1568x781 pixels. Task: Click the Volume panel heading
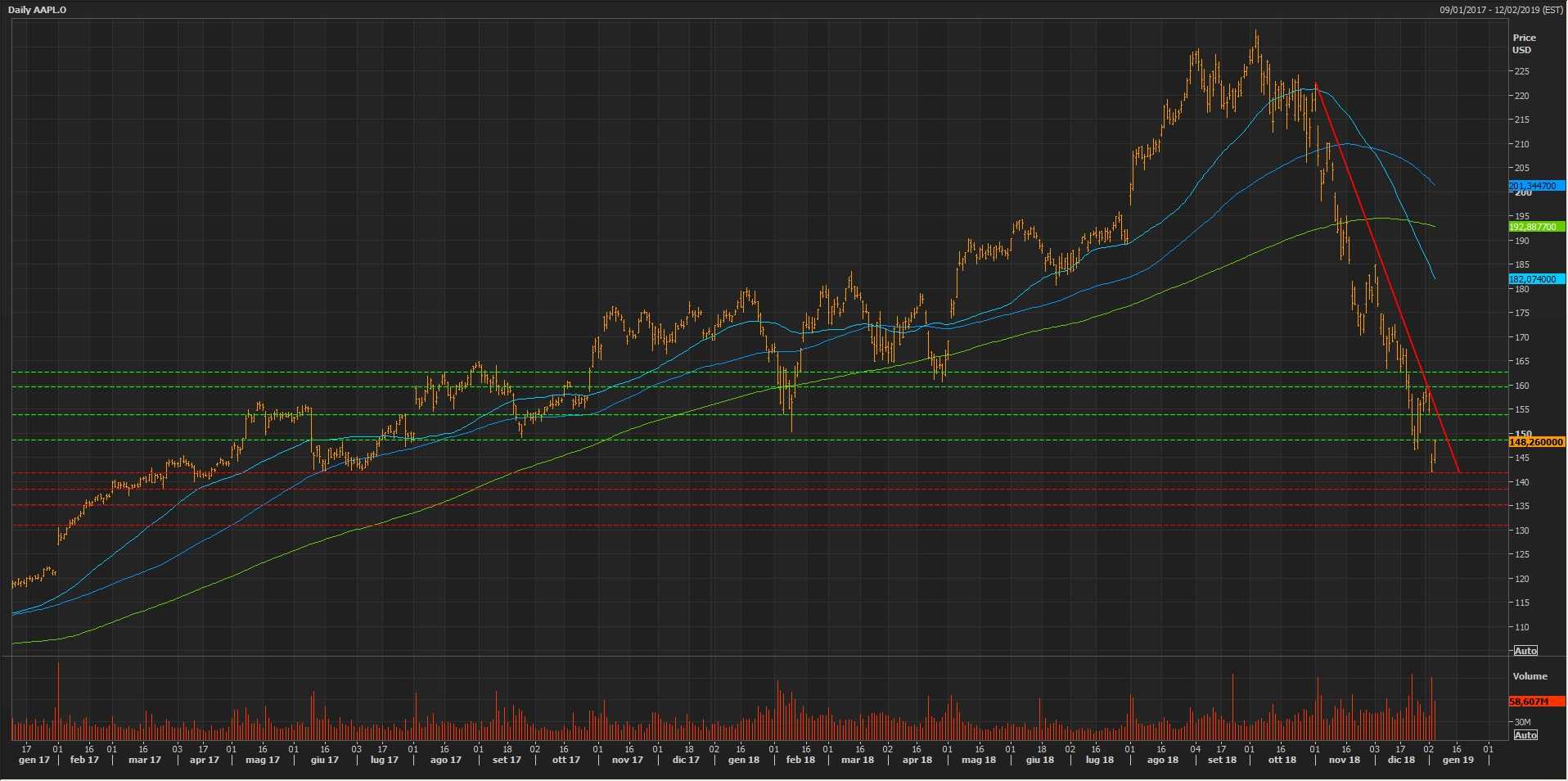(1530, 676)
